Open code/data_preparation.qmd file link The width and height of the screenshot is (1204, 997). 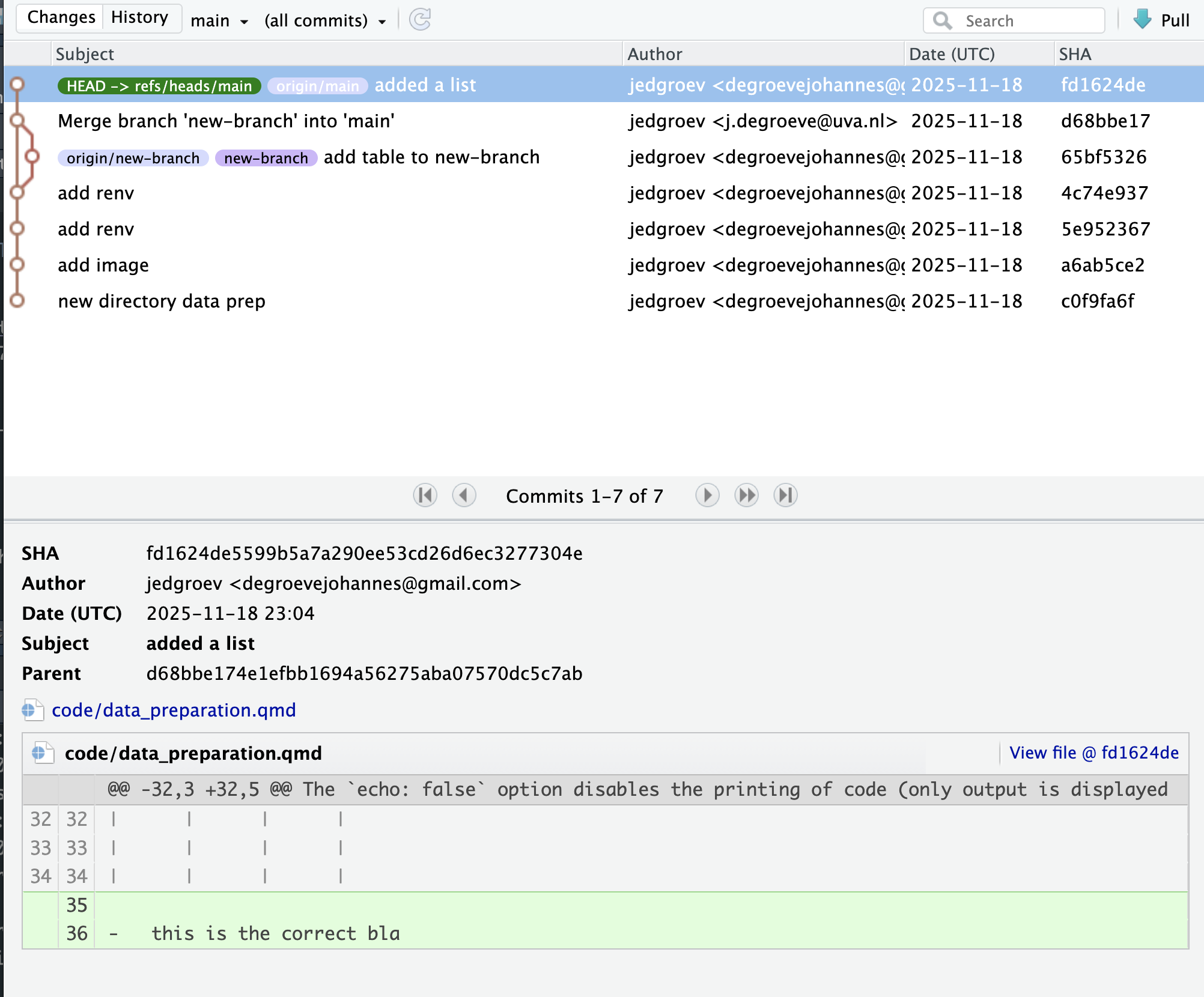pos(174,710)
